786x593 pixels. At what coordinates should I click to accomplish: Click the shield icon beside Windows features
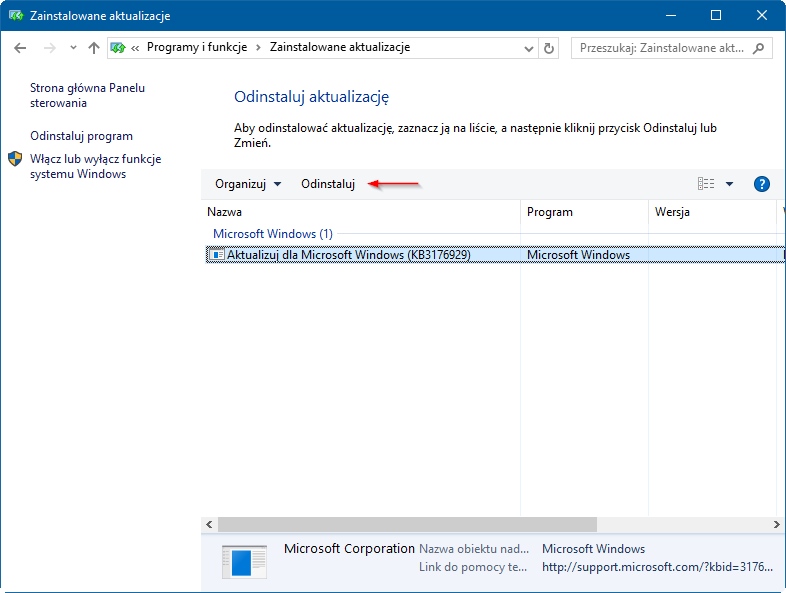click(15, 159)
